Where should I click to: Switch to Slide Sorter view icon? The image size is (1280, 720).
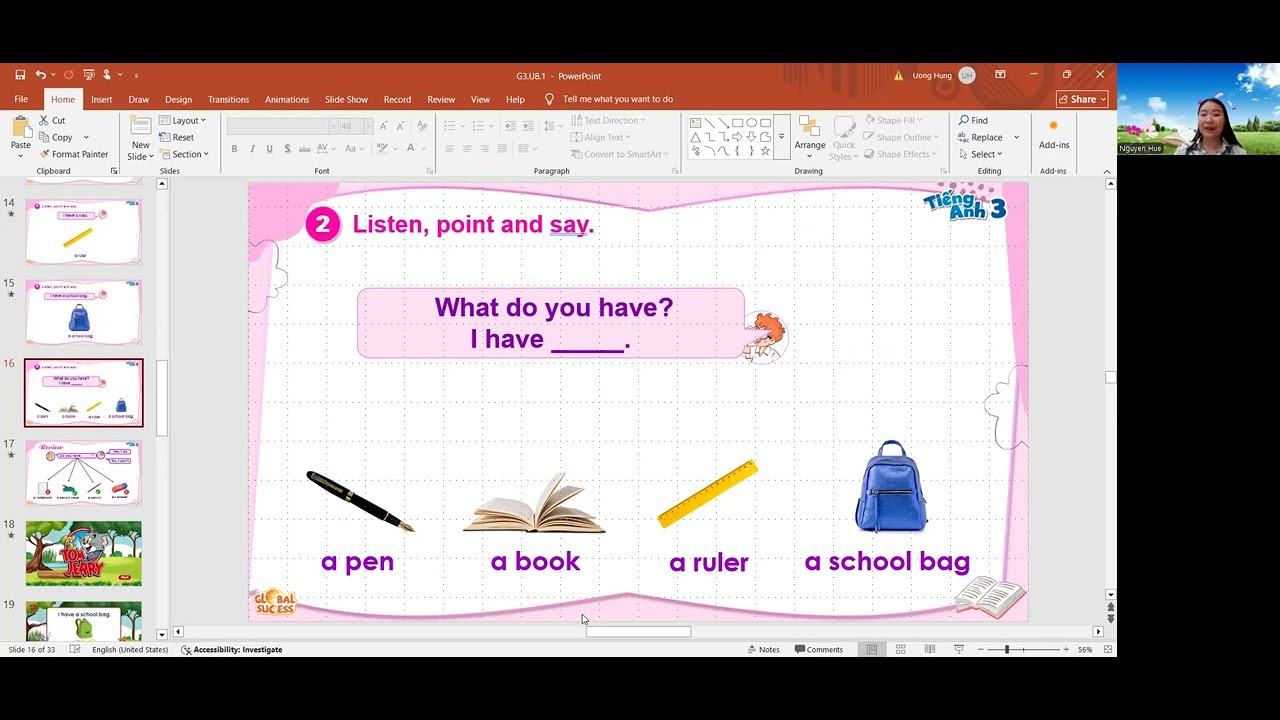pyautogui.click(x=901, y=650)
